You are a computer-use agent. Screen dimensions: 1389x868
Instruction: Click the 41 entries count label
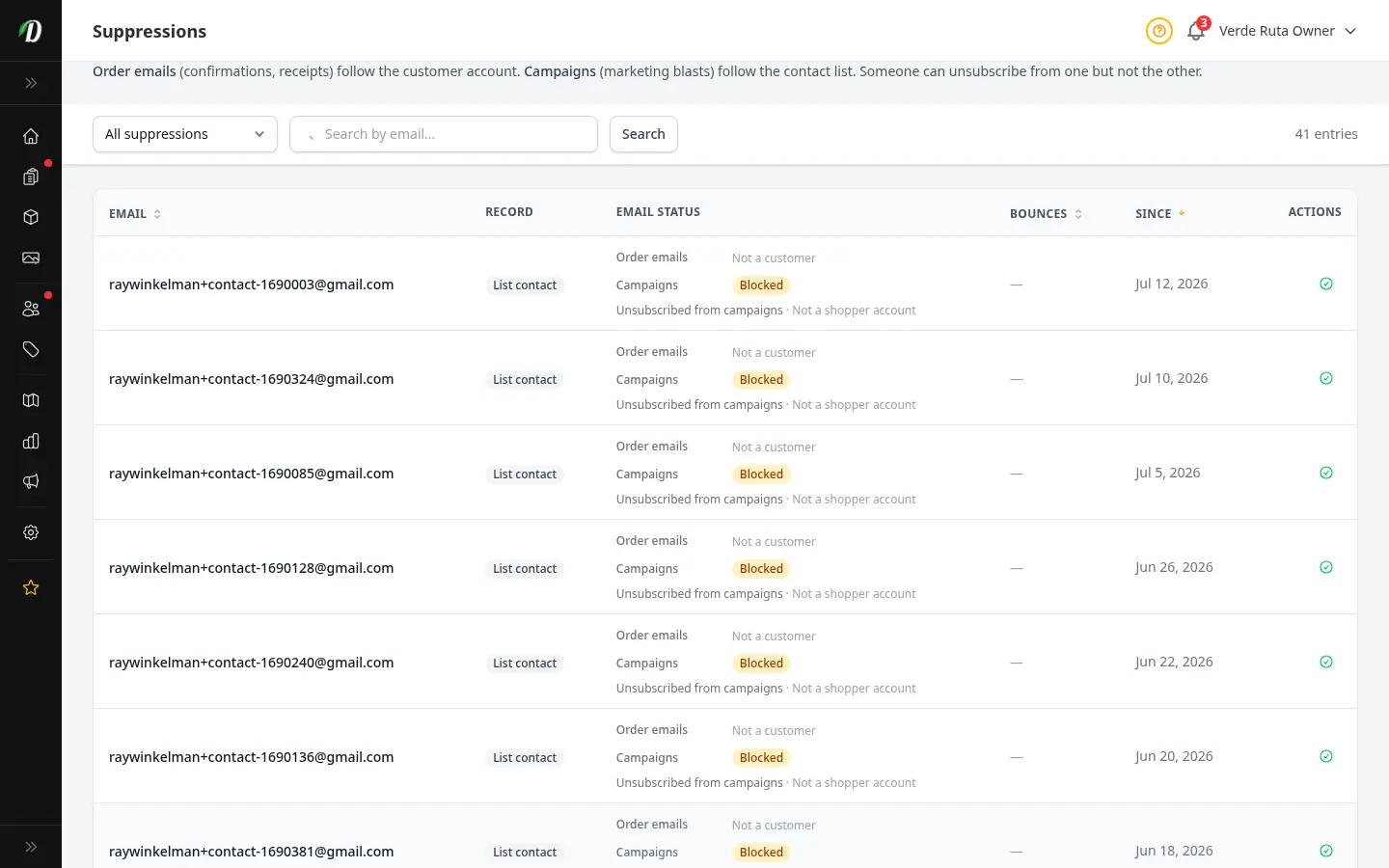(1325, 134)
